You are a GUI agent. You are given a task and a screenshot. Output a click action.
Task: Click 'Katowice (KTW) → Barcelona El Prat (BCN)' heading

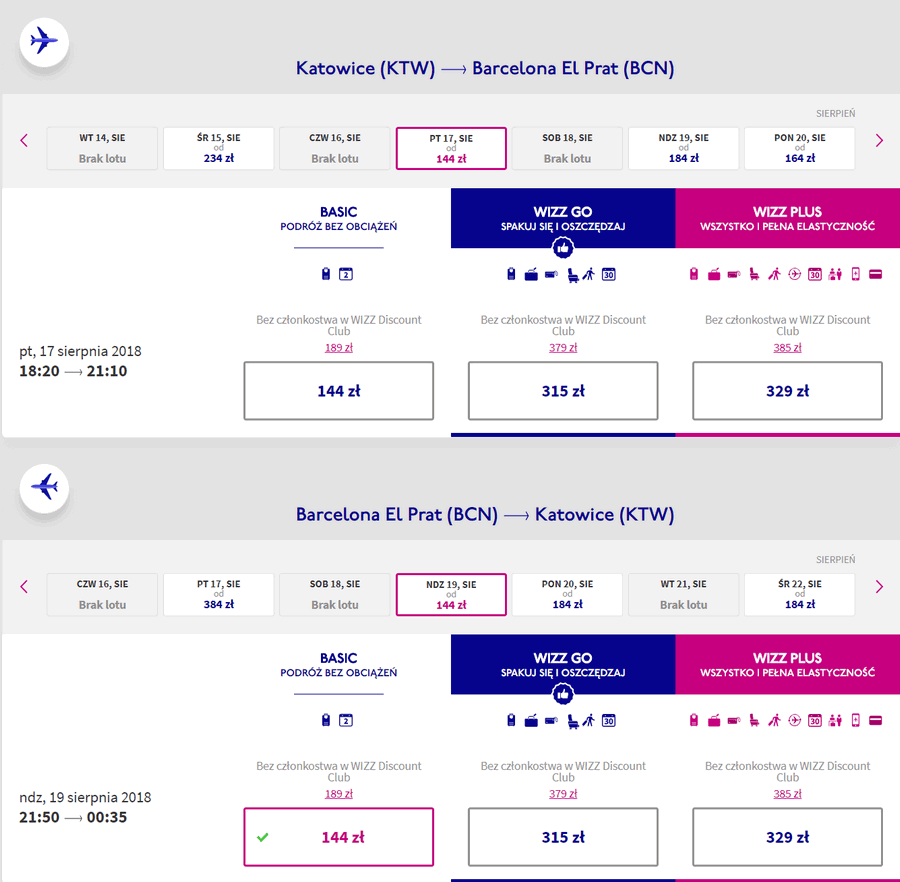(485, 68)
